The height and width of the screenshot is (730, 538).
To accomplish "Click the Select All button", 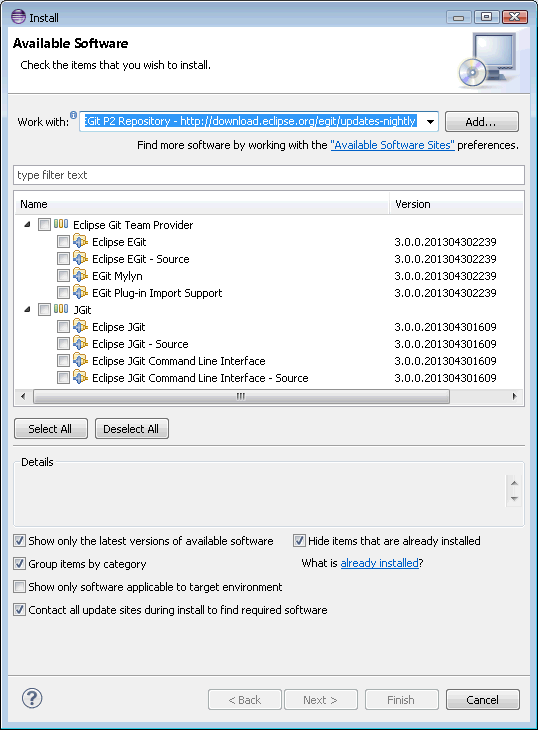I will 51,428.
